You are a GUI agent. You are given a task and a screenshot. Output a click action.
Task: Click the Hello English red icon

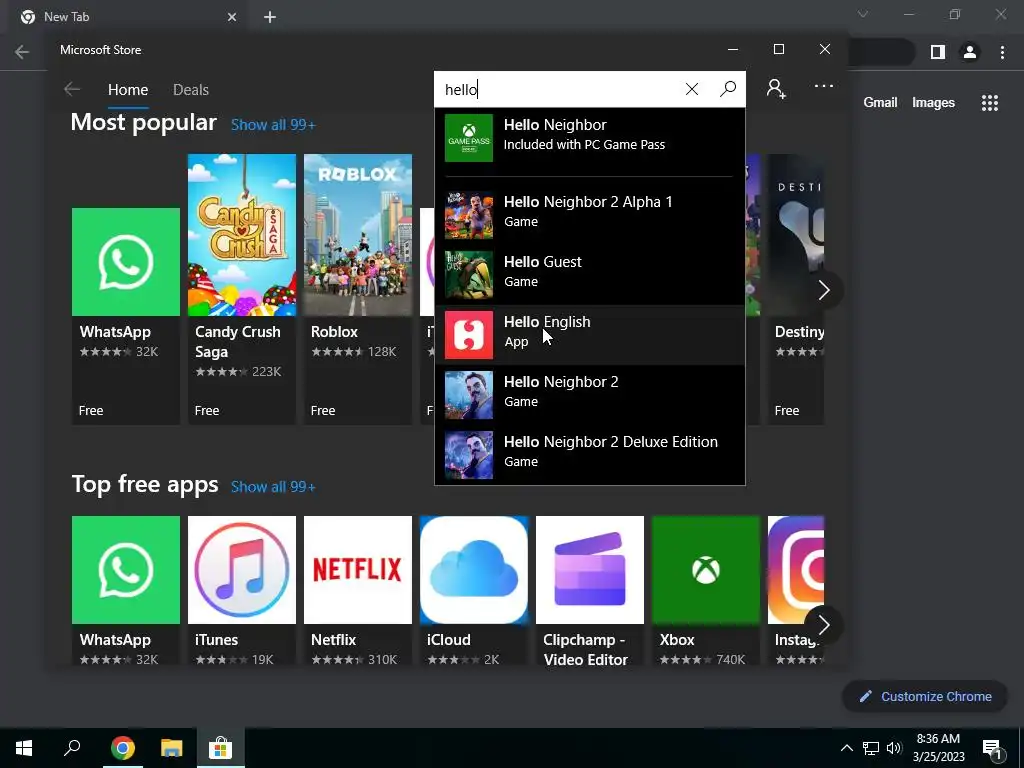click(469, 335)
